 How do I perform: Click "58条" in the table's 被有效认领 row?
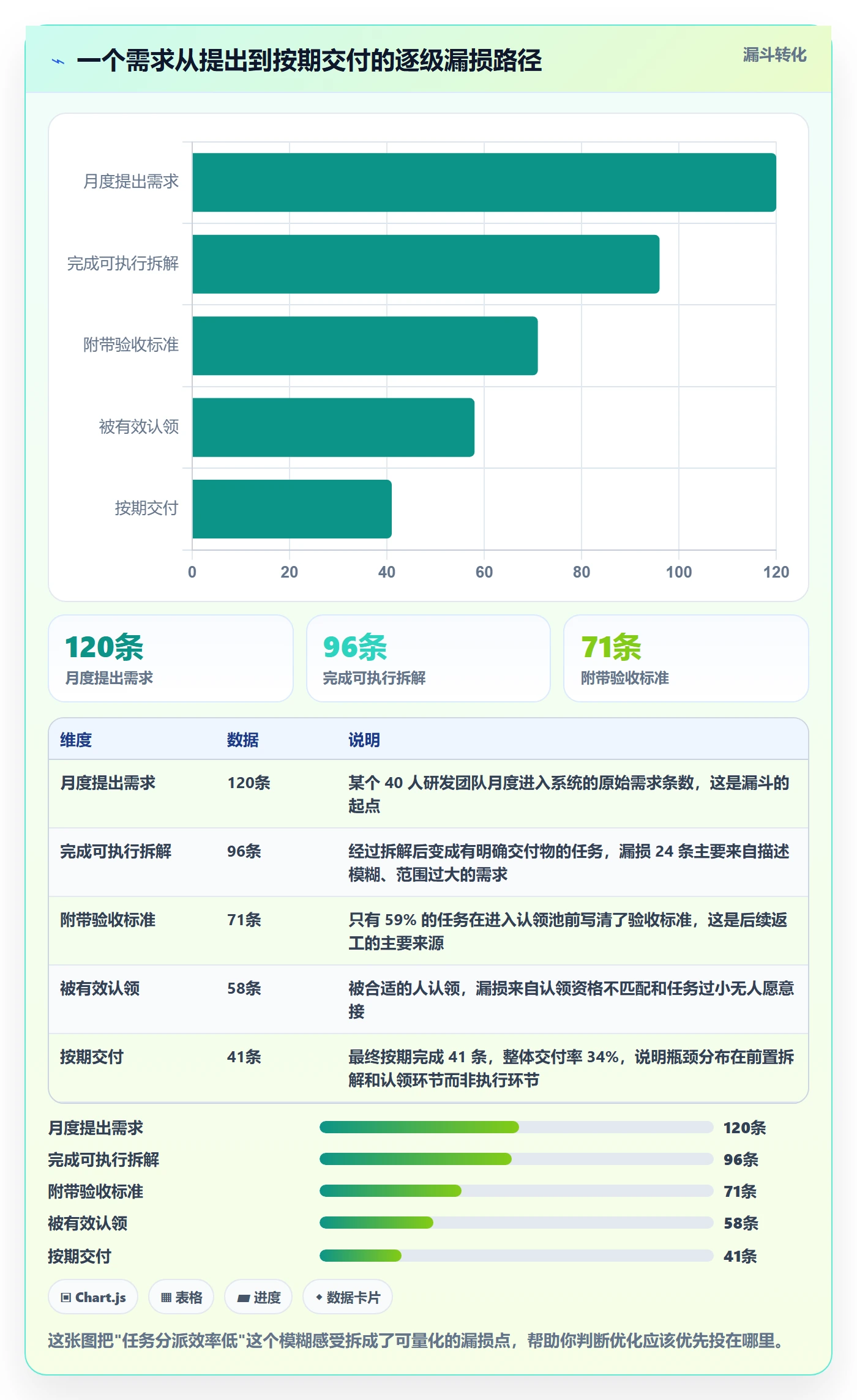pos(244,988)
